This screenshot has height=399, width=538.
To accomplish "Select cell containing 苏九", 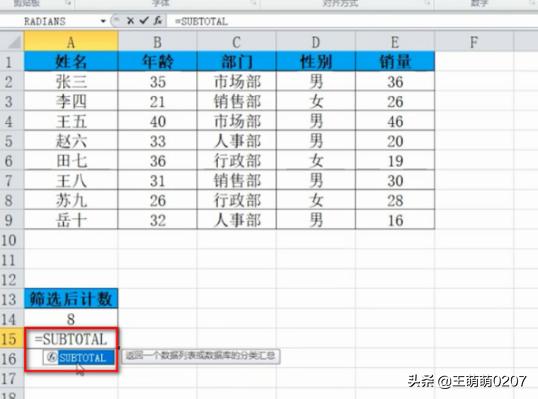I will [x=71, y=200].
